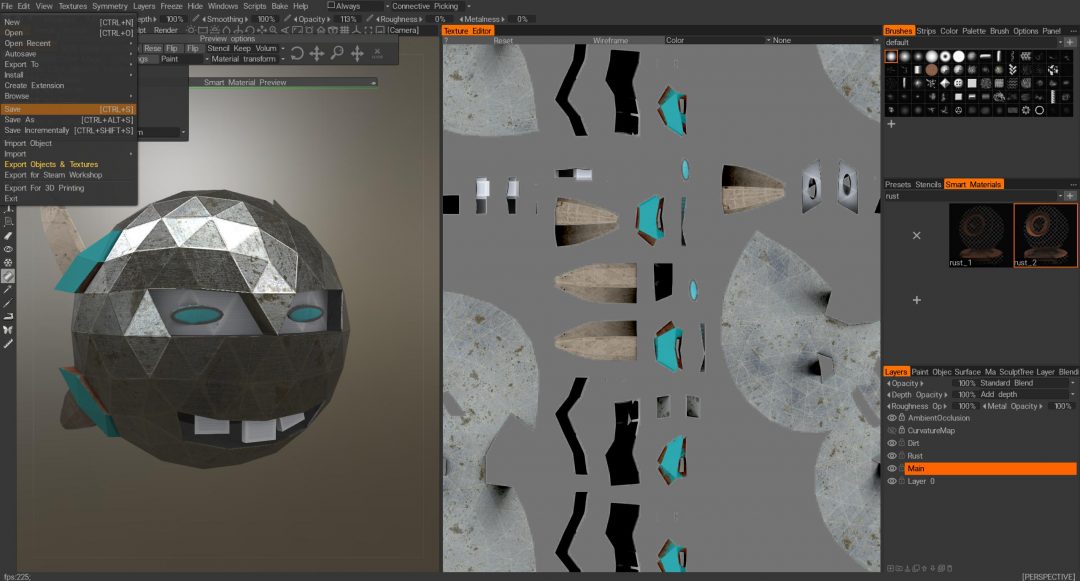Add new smart material folder plus icon

point(1070,196)
